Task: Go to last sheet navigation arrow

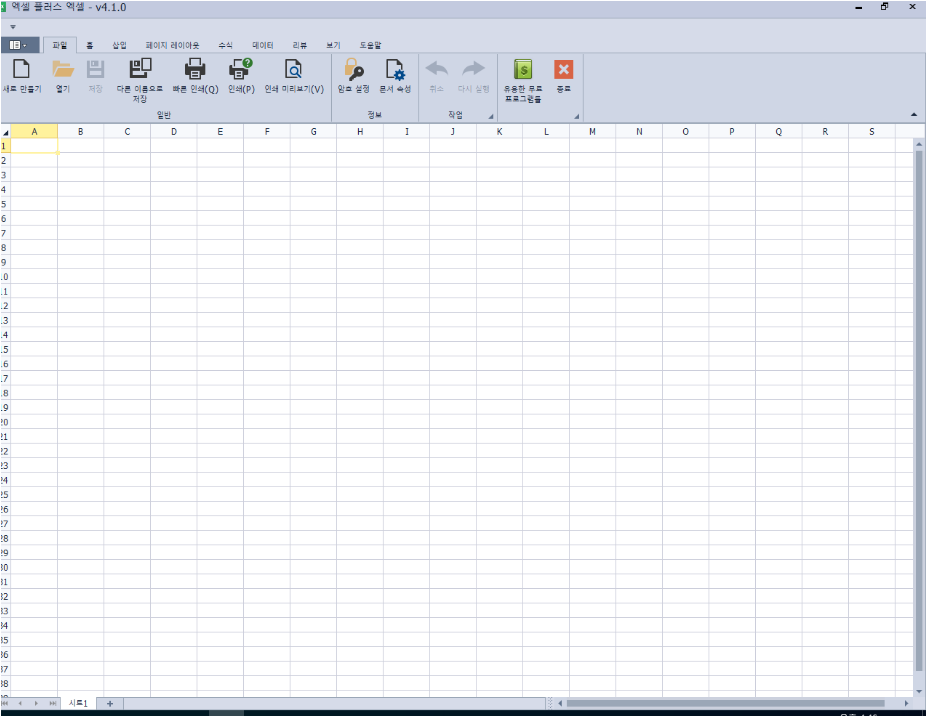Action: [53, 703]
